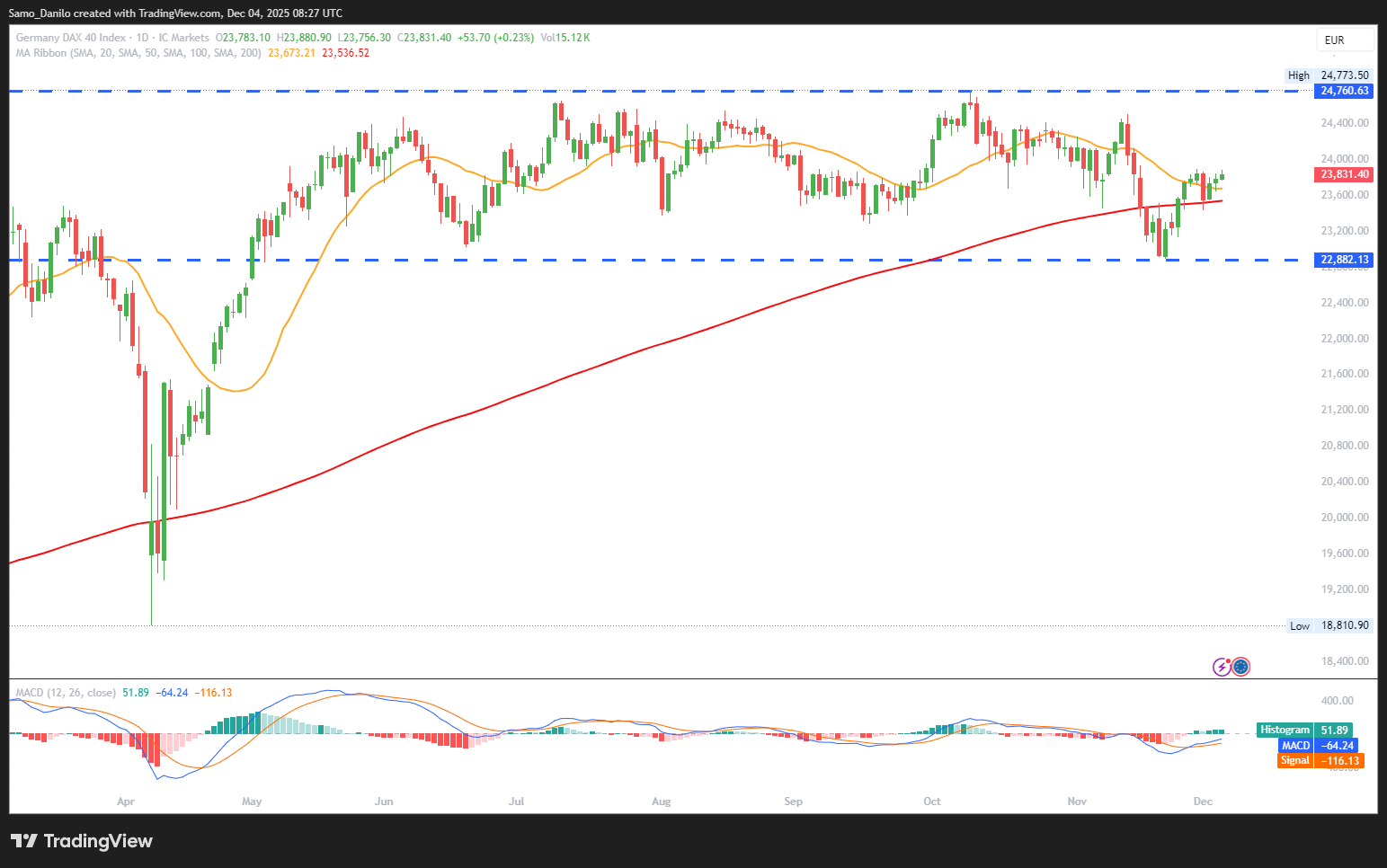1387x868 pixels.
Task: Click the red current price tag 23,831.40
Action: (1344, 174)
